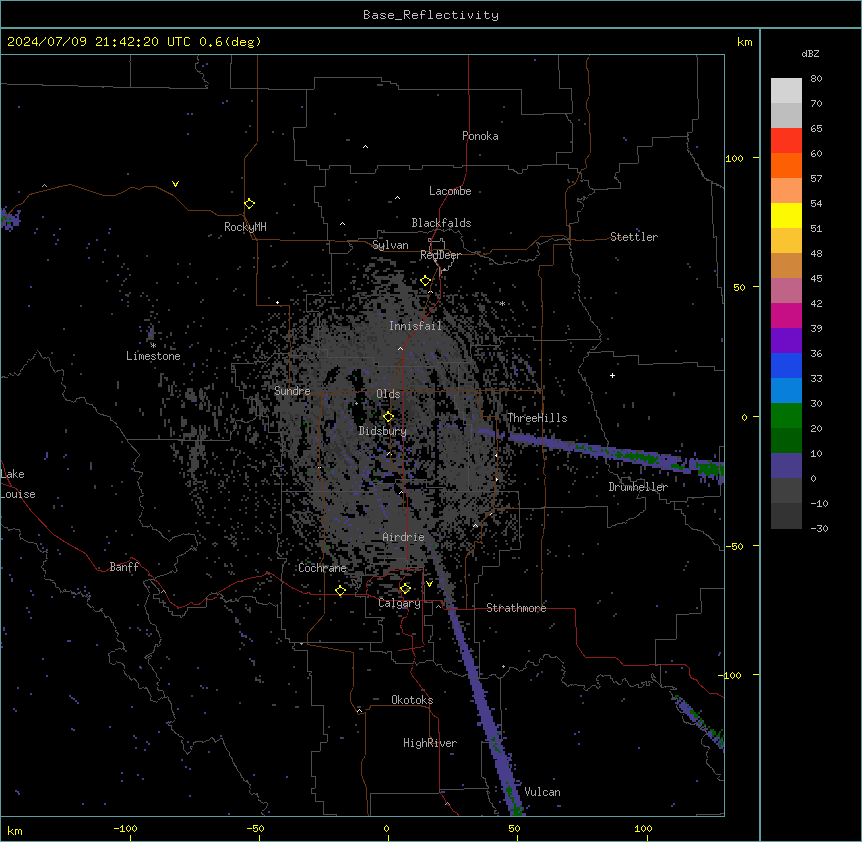
Task: Click the 65 value in dBZ legend
Action: coord(816,128)
